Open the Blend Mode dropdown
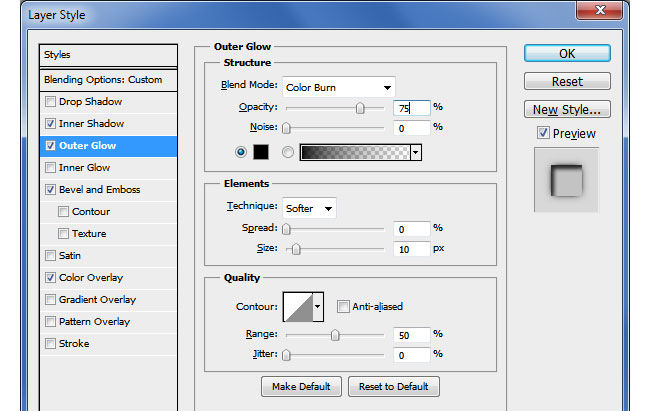 point(339,88)
